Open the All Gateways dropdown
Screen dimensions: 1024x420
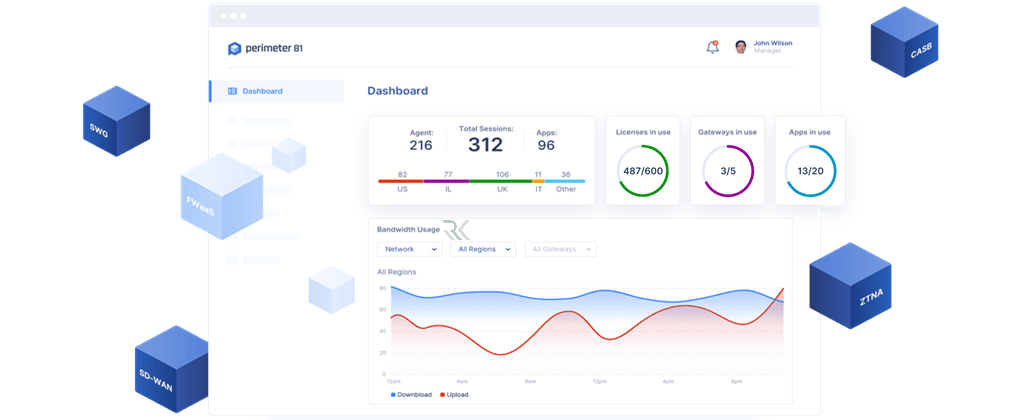tap(560, 249)
